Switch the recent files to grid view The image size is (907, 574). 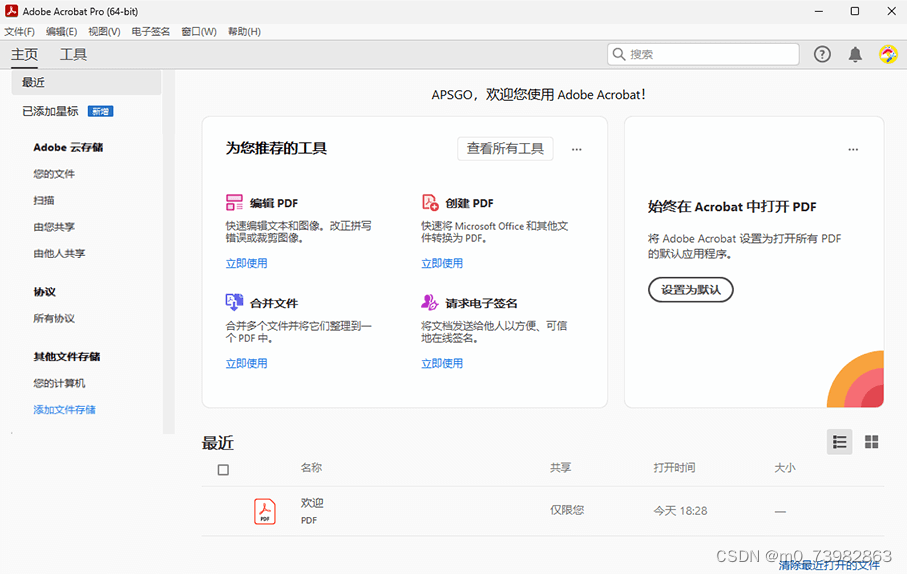point(871,442)
